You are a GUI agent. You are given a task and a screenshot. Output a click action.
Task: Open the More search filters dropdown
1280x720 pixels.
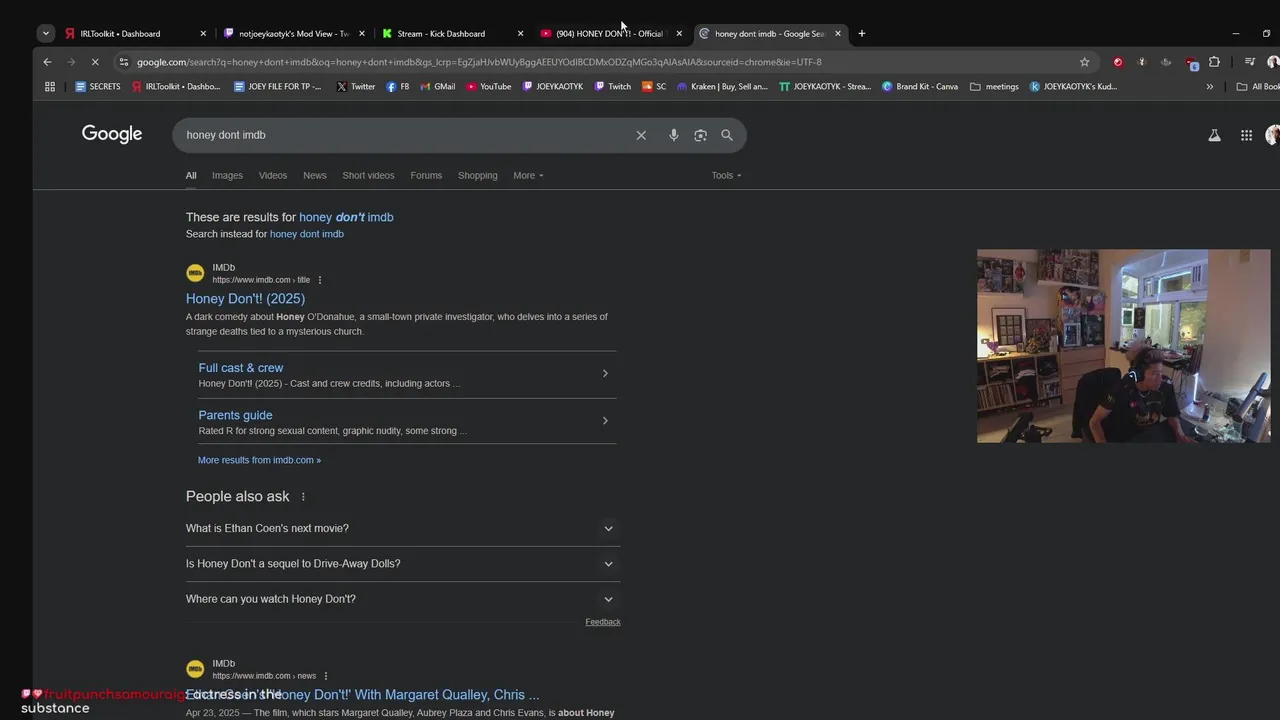point(528,175)
